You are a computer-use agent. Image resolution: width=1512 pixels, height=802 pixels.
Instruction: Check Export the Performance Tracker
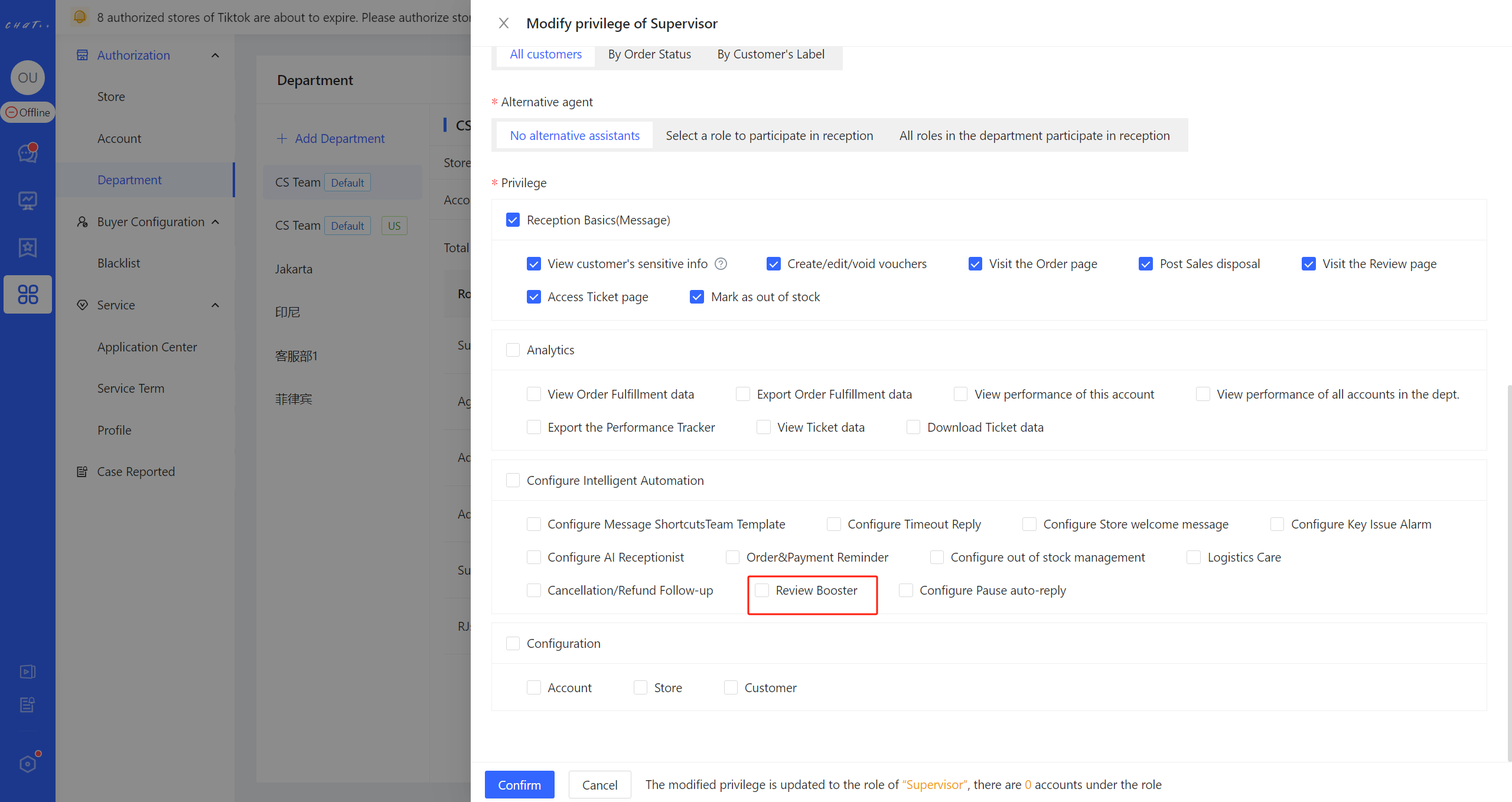pyautogui.click(x=533, y=427)
